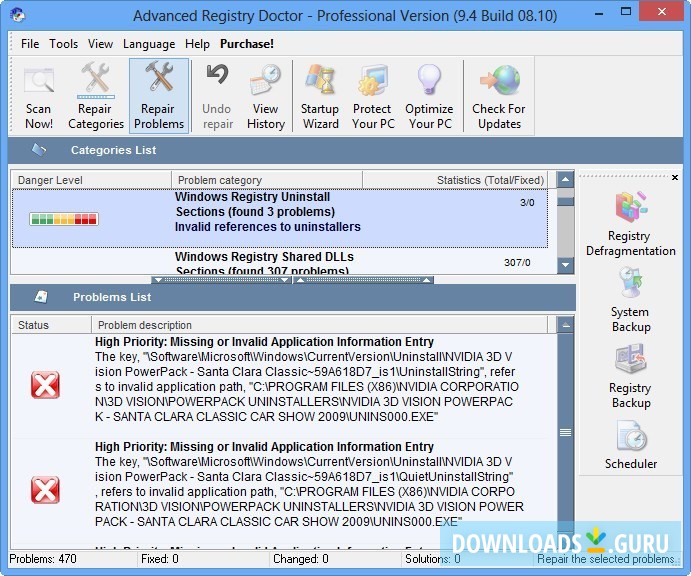Screen dimensions: 691x576
Task: Click the 3/0 statistics value
Action: tap(527, 203)
